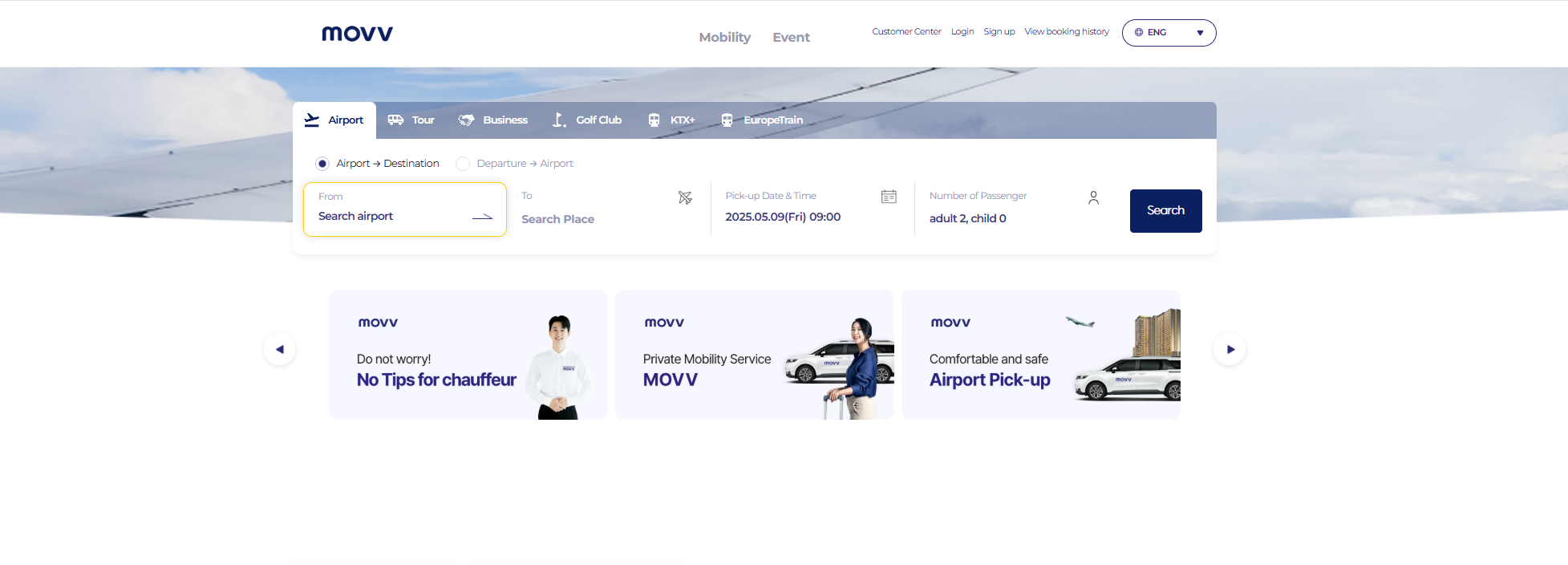The height and width of the screenshot is (565, 1568).
Task: Open the No Tips for chauffeur banner
Action: click(468, 355)
